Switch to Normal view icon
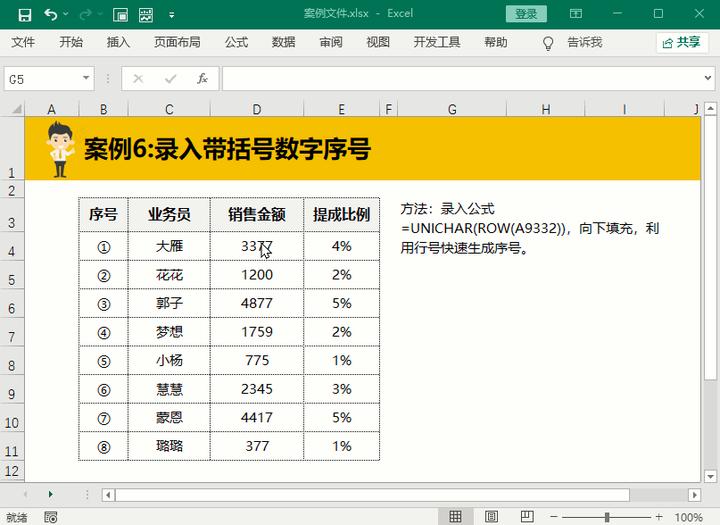Viewport: 720px width, 525px height. (x=455, y=517)
